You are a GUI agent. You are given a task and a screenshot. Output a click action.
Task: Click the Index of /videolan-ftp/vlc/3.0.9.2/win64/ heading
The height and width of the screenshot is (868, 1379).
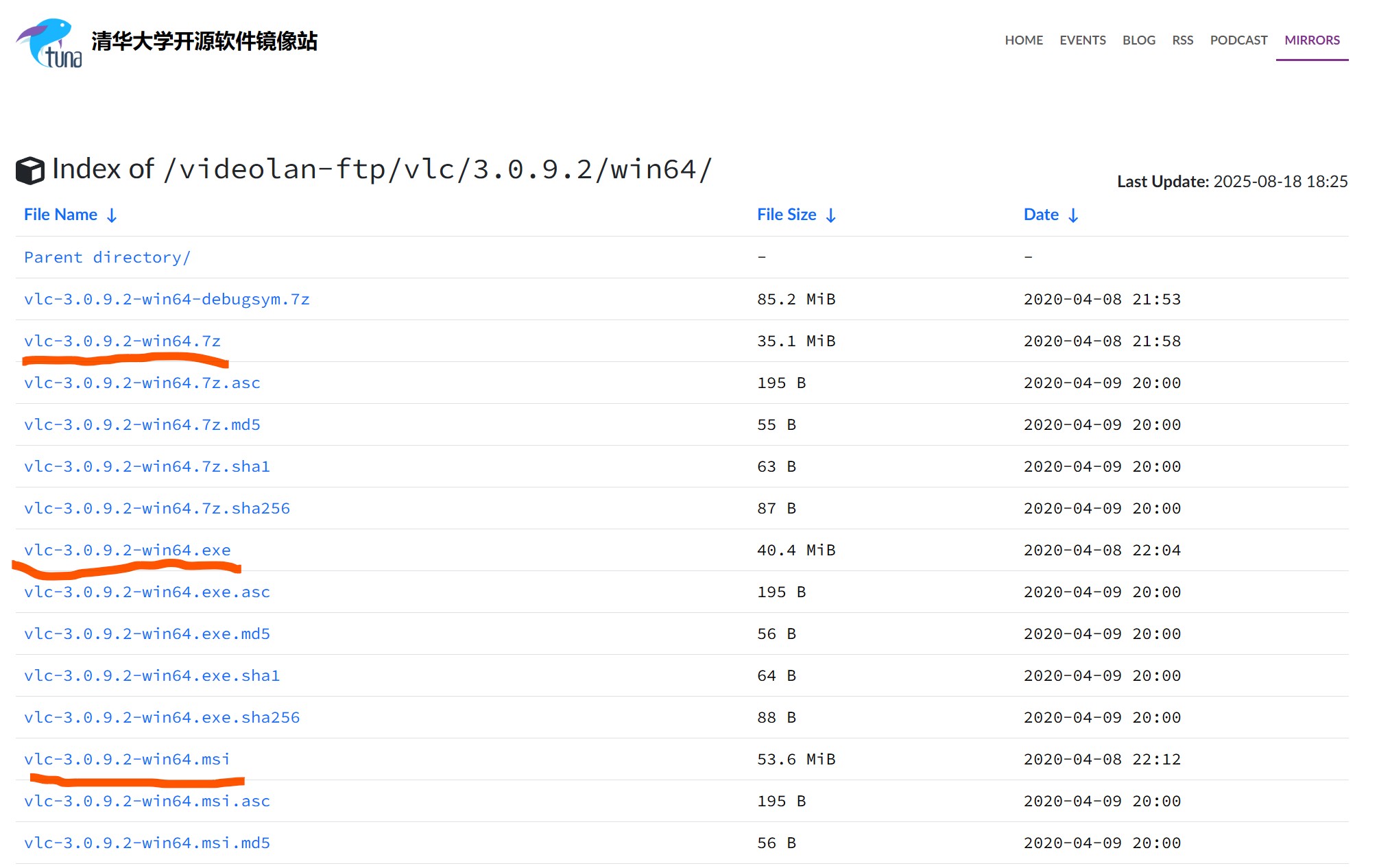[x=382, y=169]
